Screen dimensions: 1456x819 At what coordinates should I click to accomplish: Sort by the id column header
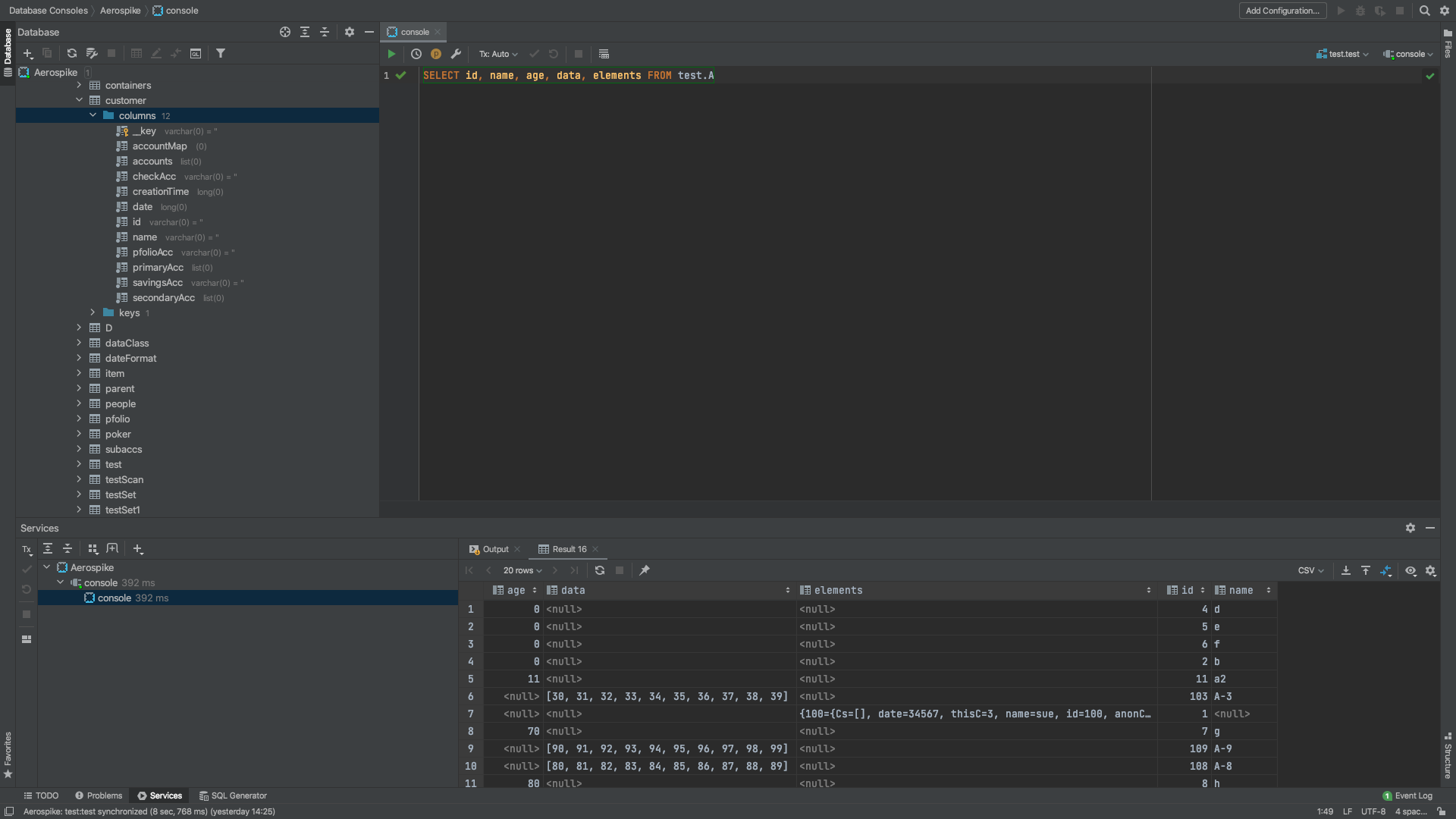click(1187, 590)
